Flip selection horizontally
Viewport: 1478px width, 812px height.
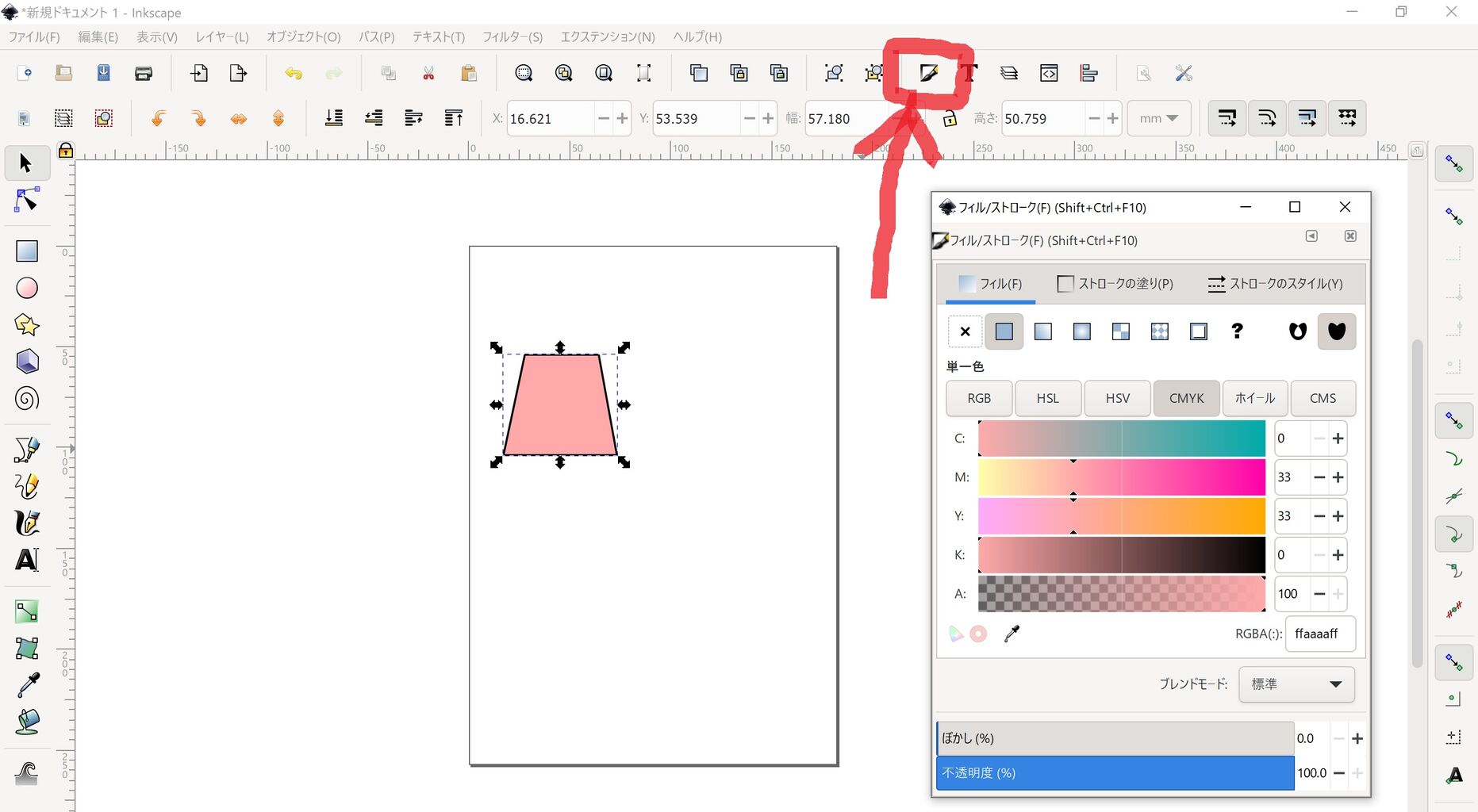[x=239, y=119]
